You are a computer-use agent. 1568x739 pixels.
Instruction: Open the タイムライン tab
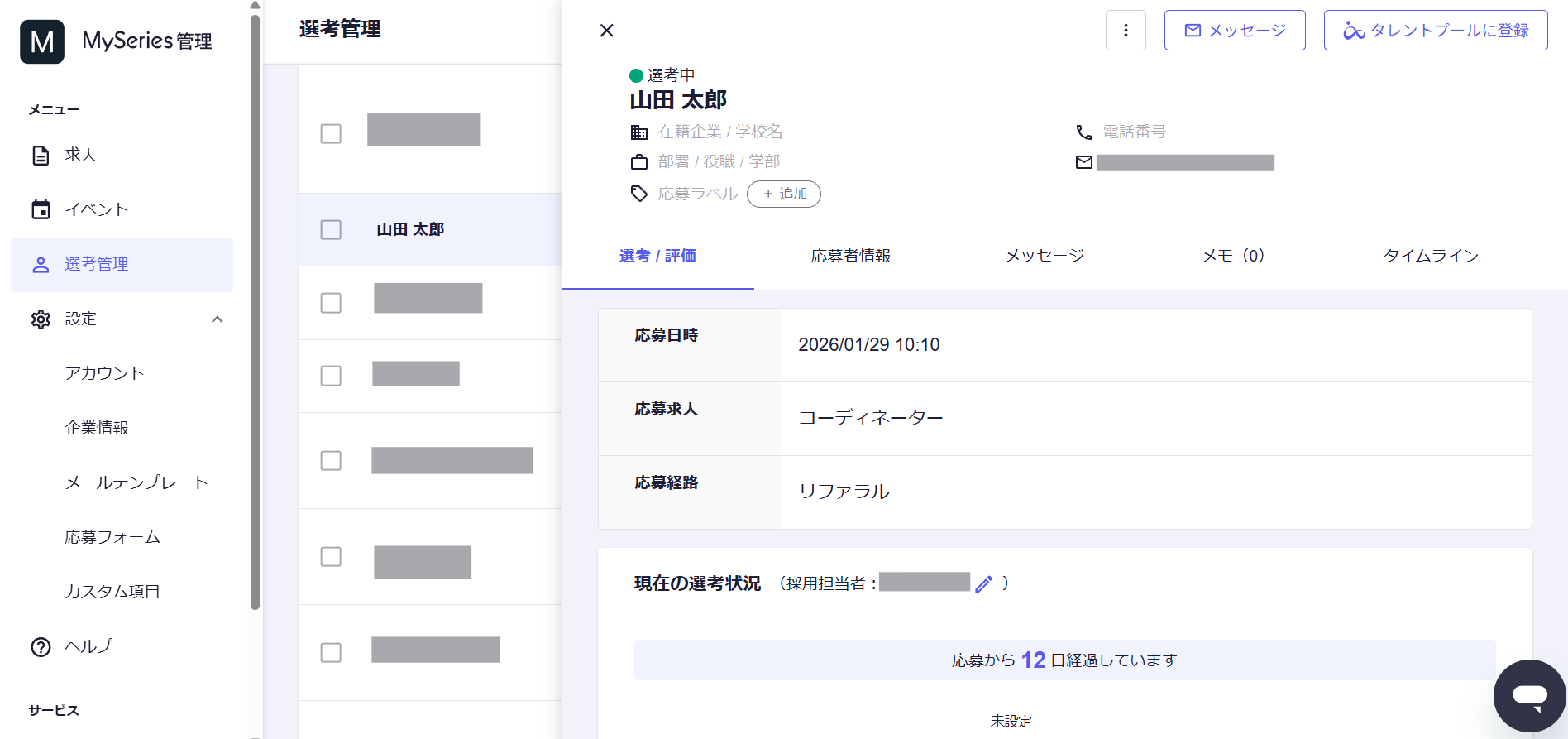[x=1431, y=256]
